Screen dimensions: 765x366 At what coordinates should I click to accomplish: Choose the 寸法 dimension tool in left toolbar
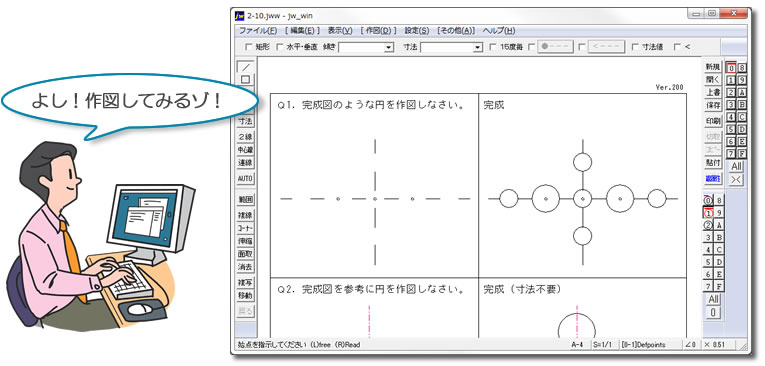pyautogui.click(x=245, y=121)
